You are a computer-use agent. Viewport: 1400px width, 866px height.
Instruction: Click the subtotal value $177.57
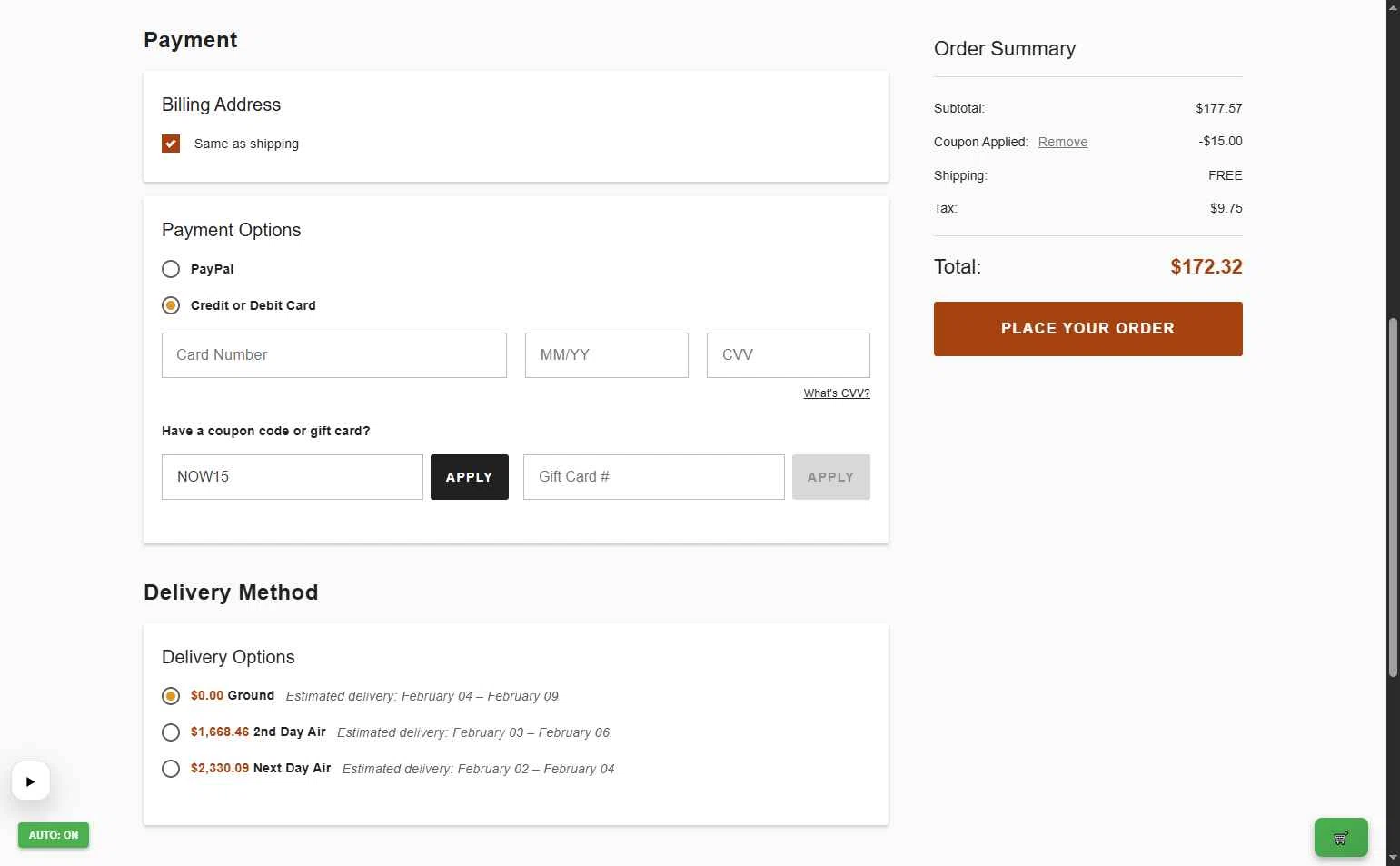click(x=1219, y=108)
